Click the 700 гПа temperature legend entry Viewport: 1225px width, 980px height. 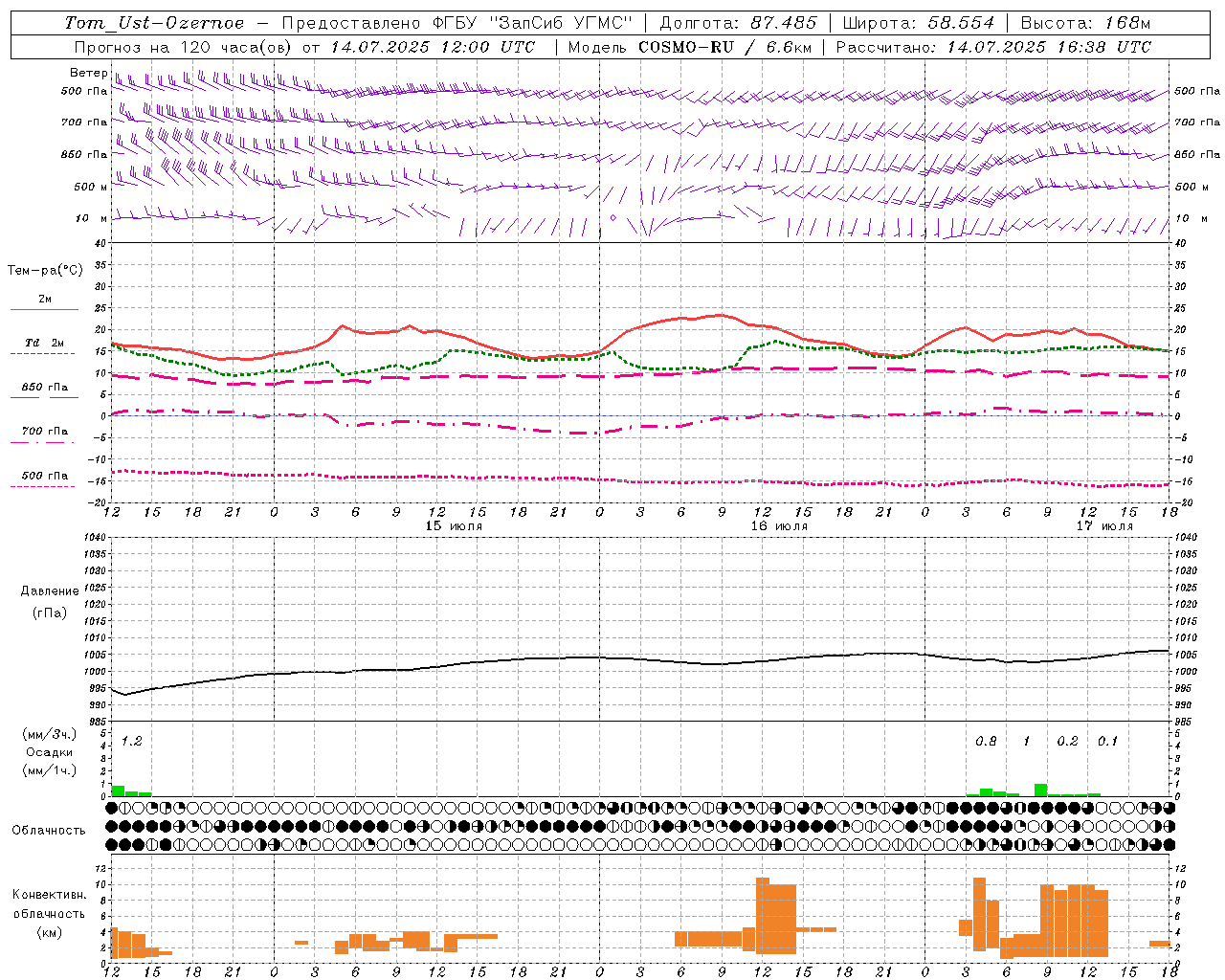tap(44, 434)
